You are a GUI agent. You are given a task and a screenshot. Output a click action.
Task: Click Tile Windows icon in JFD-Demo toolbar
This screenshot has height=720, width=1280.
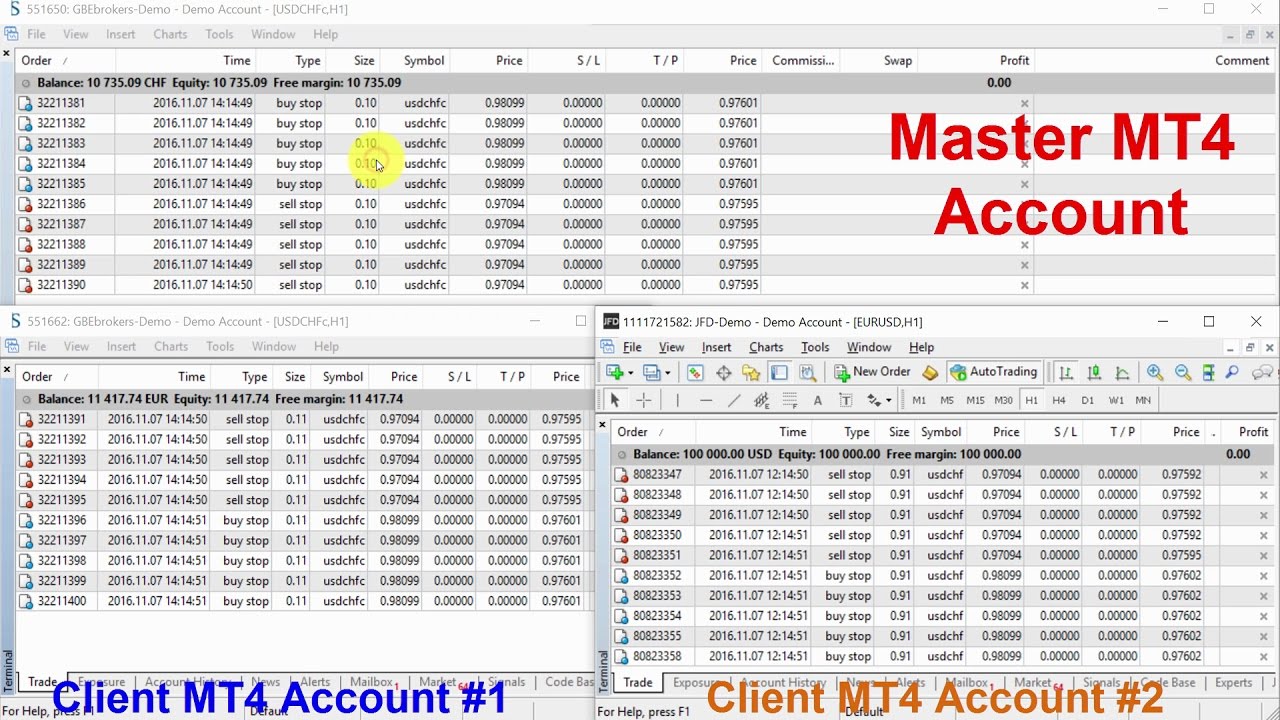[1208, 372]
